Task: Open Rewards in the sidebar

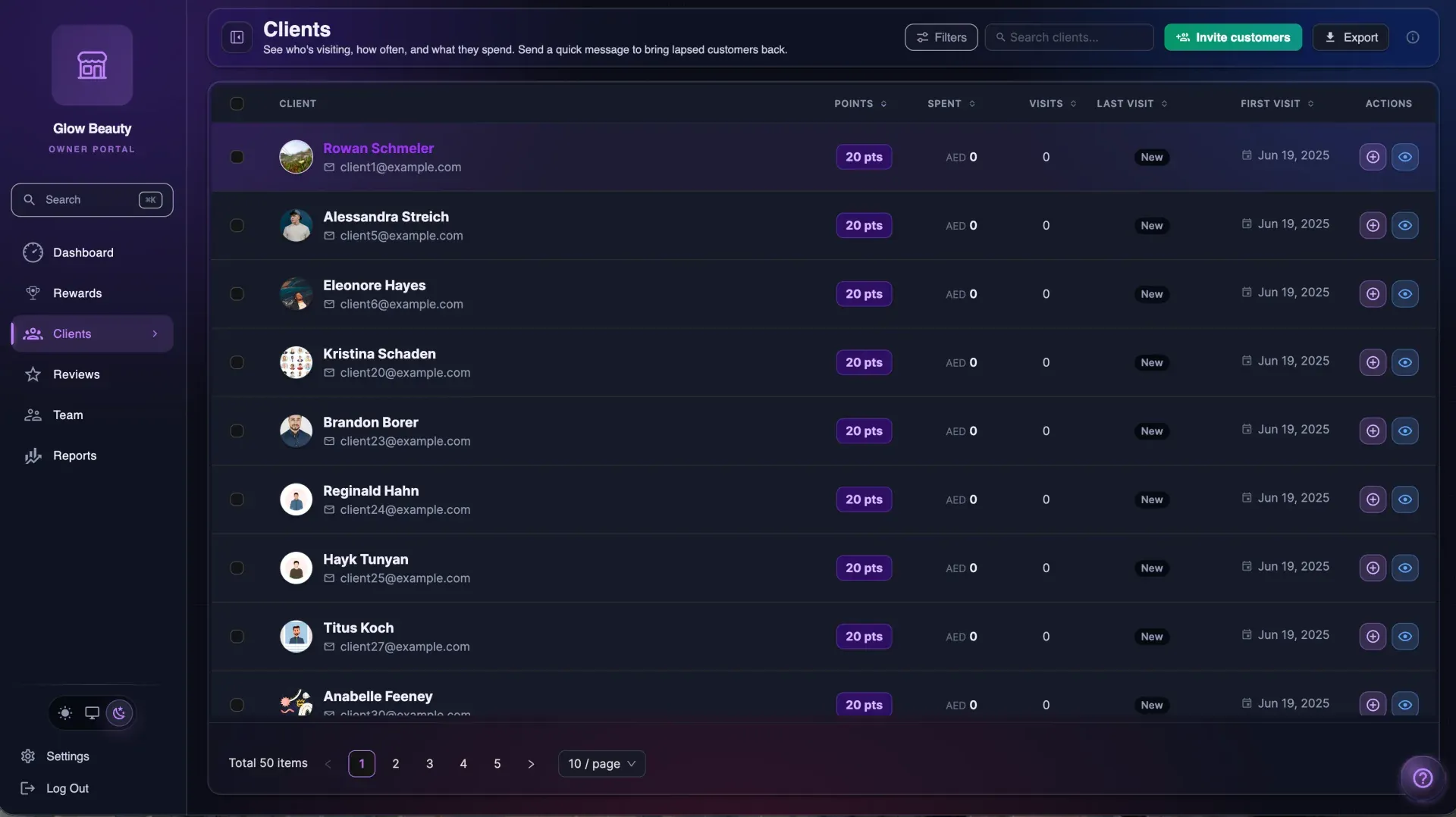Action: click(92, 293)
